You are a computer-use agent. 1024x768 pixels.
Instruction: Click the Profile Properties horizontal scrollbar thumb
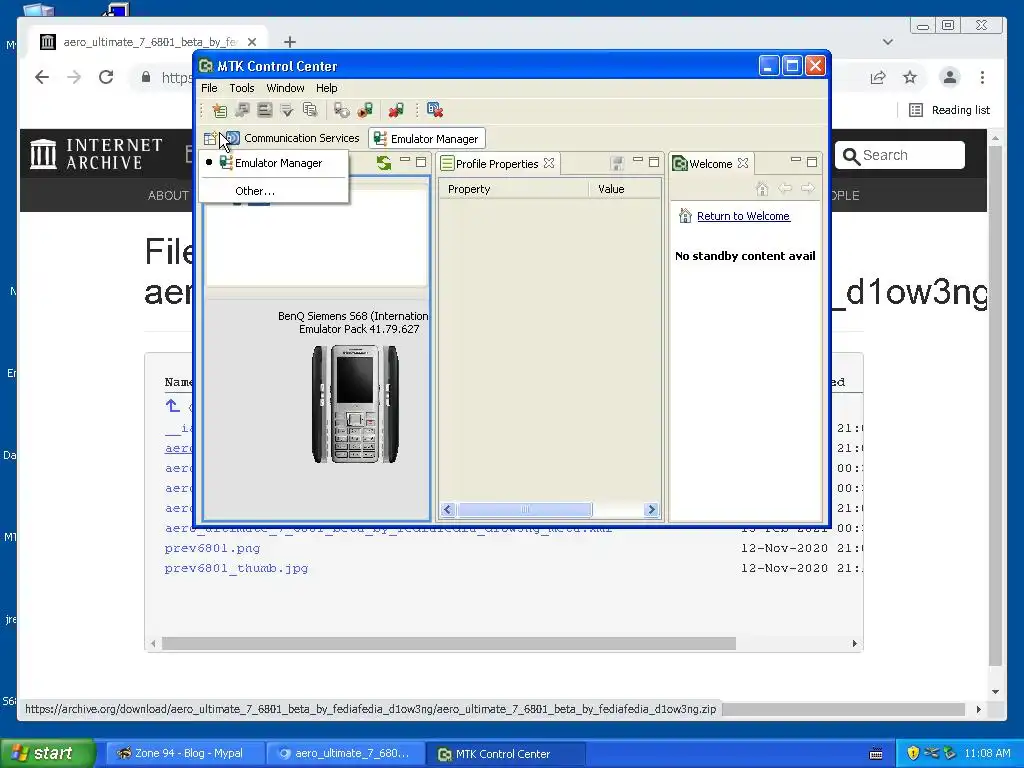[x=524, y=509]
